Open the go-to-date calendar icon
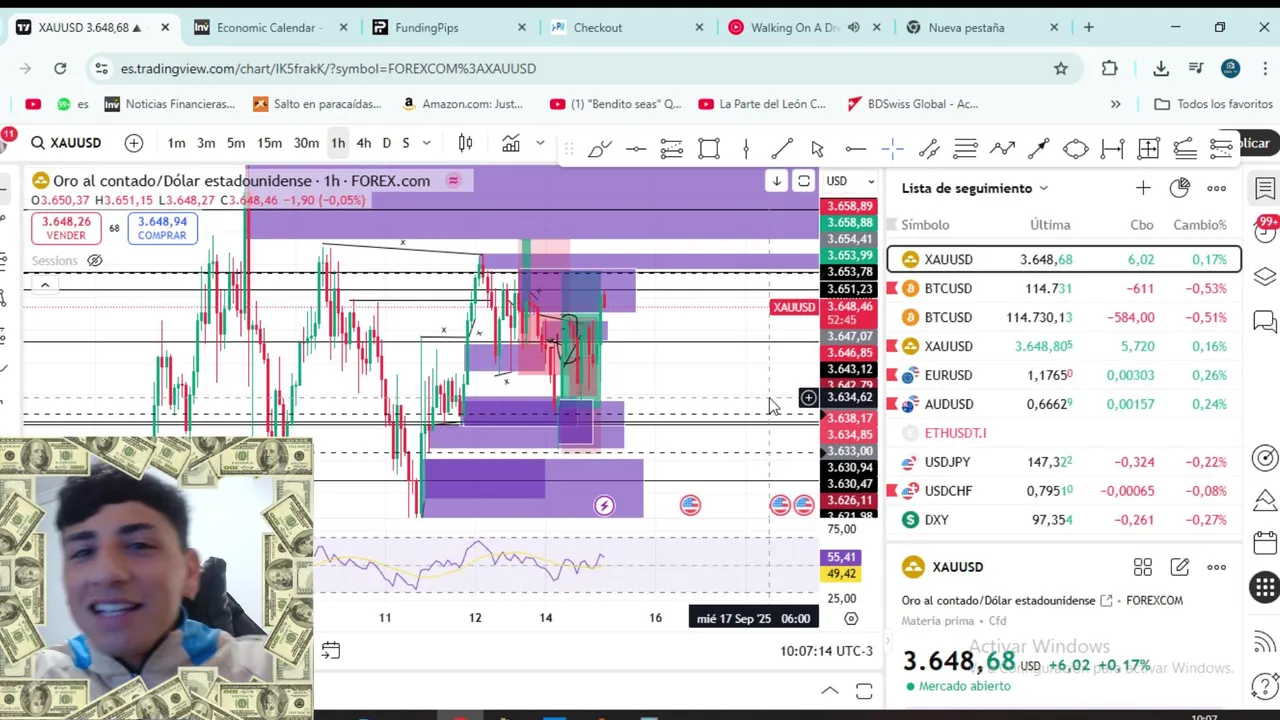Viewport: 1280px width, 720px height. pyautogui.click(x=331, y=651)
